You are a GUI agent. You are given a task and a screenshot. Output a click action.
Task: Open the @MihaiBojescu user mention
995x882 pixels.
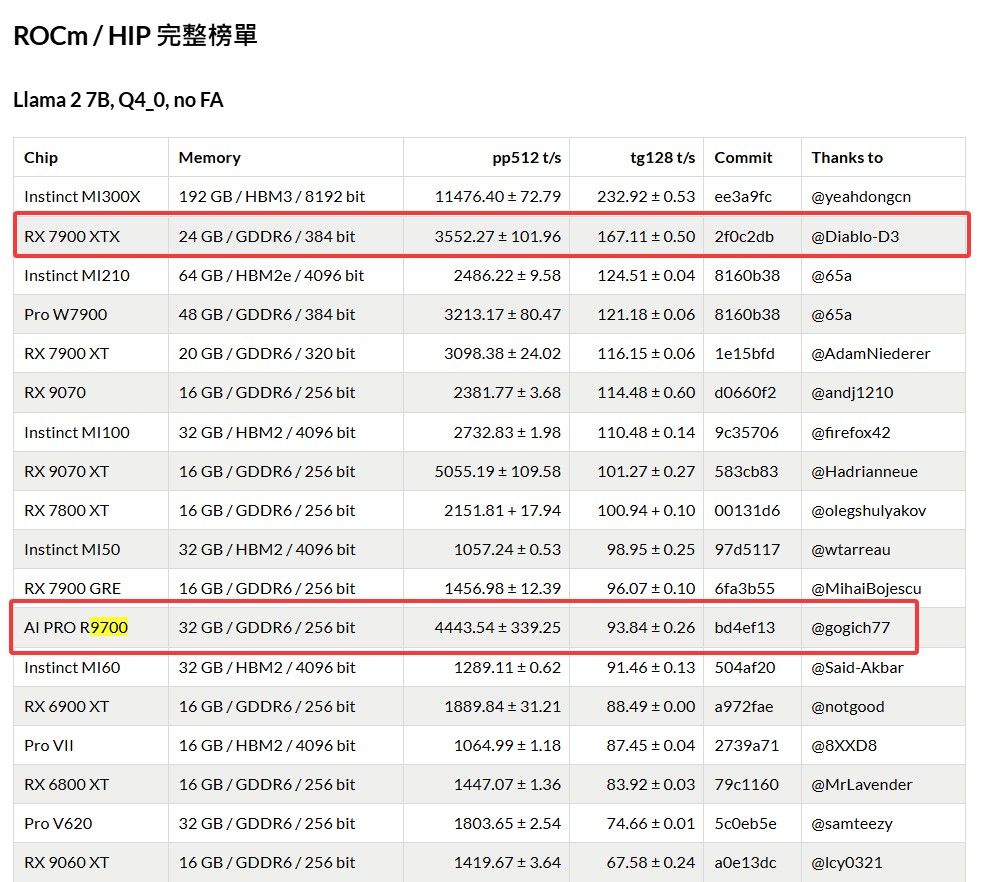(866, 589)
